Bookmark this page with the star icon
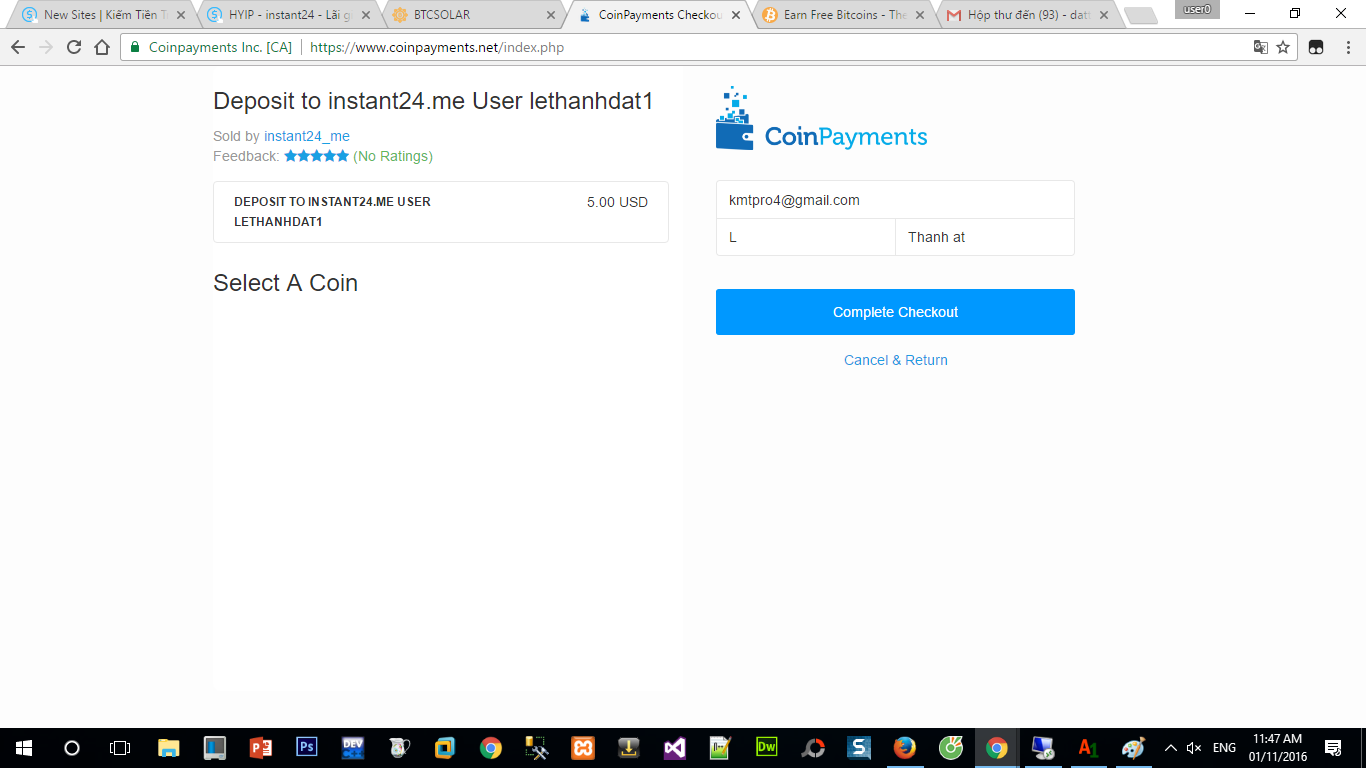Image resolution: width=1366 pixels, height=768 pixels. [x=1283, y=47]
